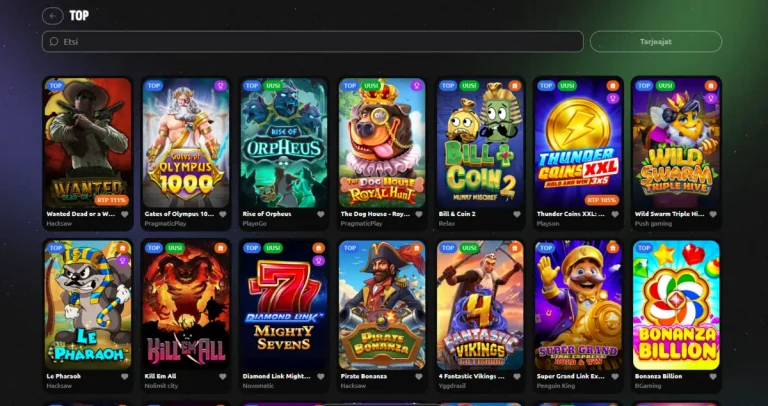Screen dimensions: 768x406
Task: Open The Dog House Royal Hunt game
Action: [x=382, y=143]
